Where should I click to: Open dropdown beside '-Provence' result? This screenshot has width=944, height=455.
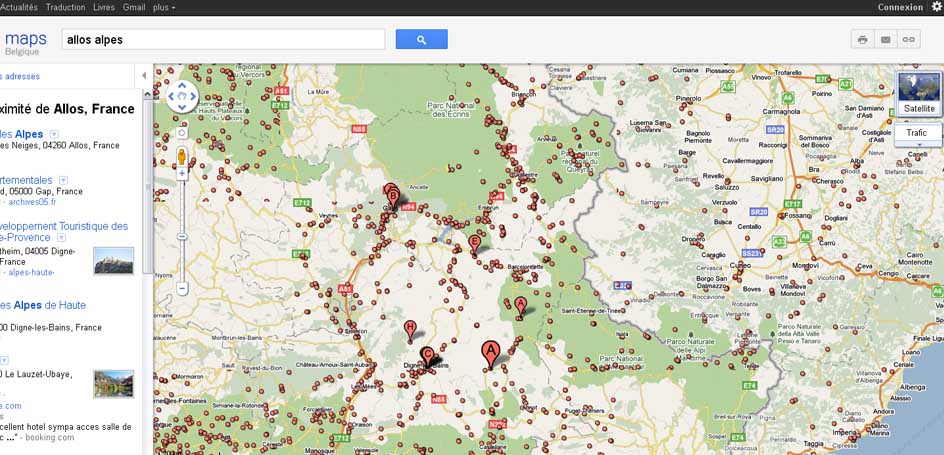tap(61, 238)
